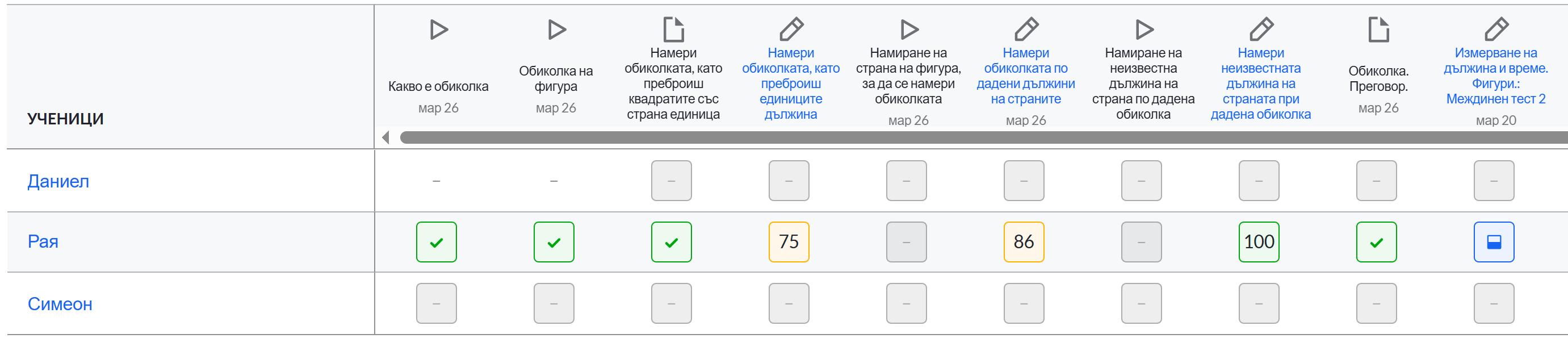Click pencil icon above Междинен тест 2
The image size is (1568, 338).
click(1496, 29)
